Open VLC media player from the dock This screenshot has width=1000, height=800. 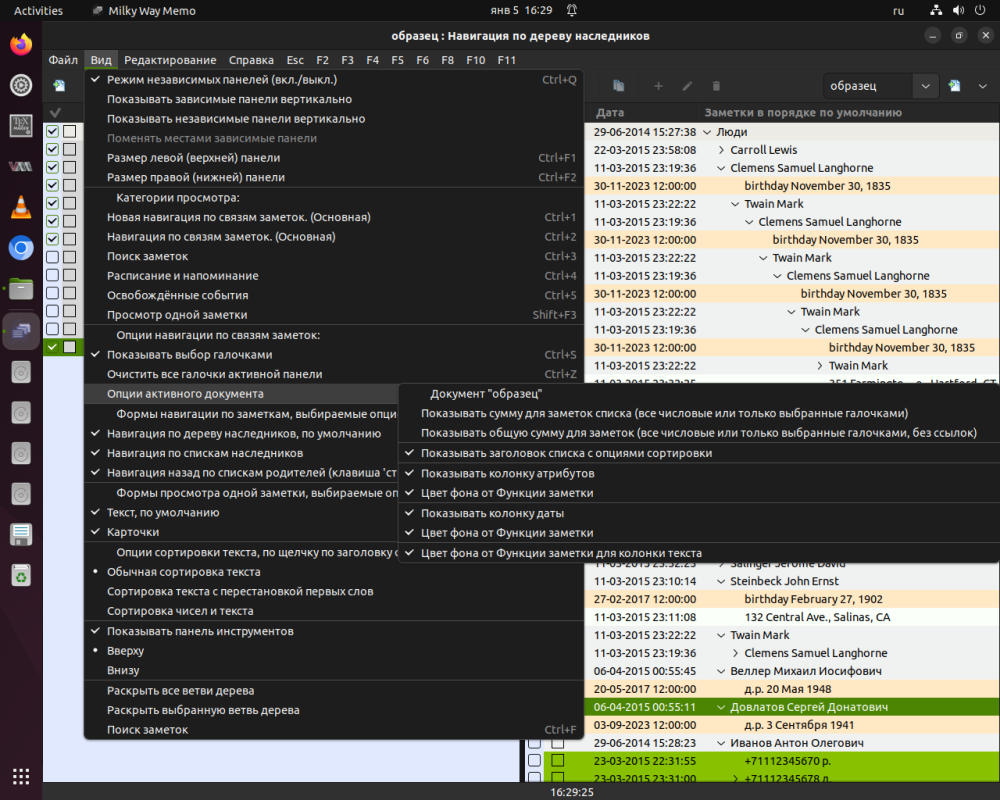point(21,207)
